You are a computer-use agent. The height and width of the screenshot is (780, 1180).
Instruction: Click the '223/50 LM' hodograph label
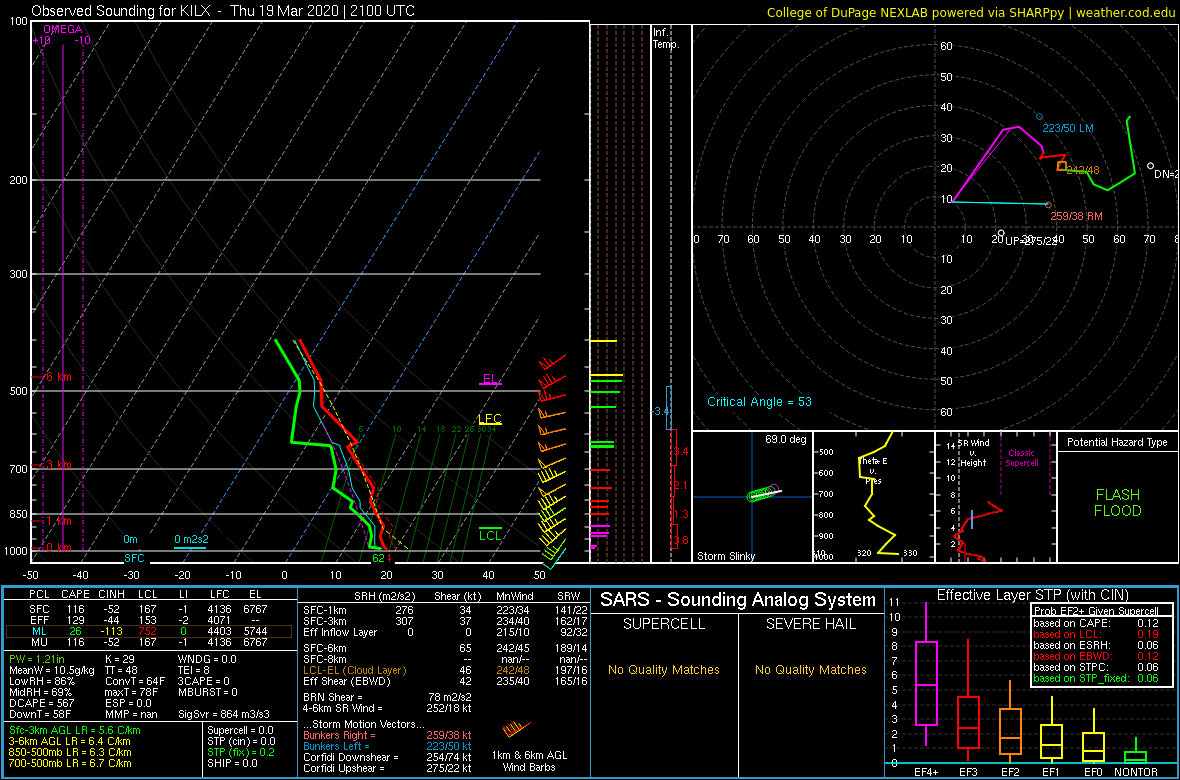(1066, 129)
